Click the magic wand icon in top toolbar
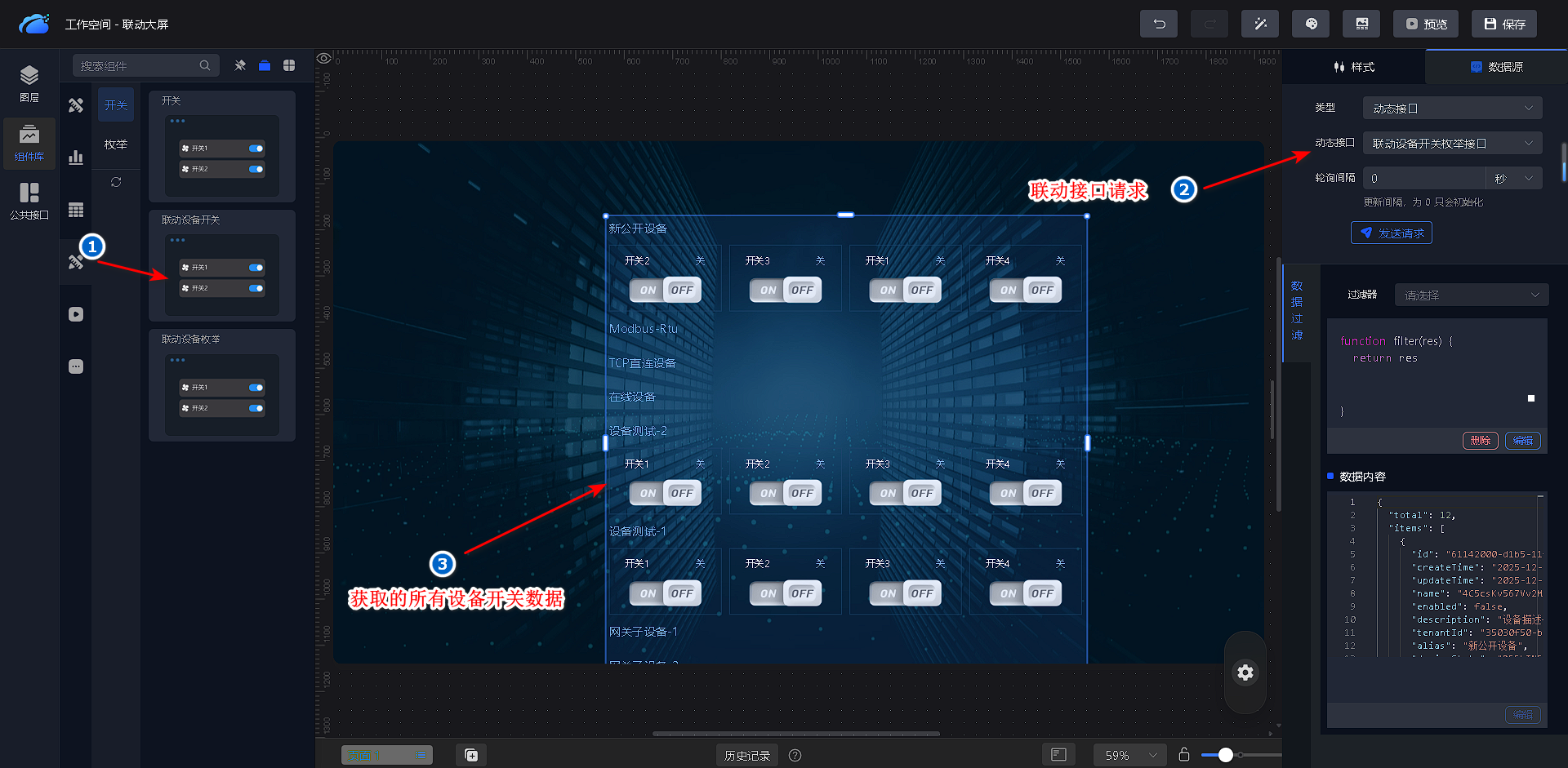Screen dimensions: 1568x768 point(1260,24)
